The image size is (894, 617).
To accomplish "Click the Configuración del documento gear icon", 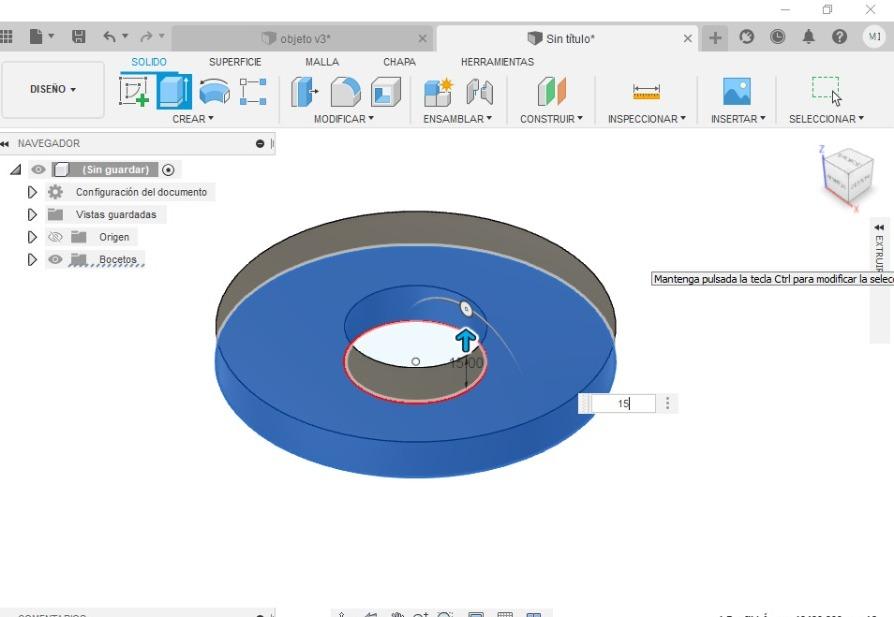I will click(x=55, y=192).
